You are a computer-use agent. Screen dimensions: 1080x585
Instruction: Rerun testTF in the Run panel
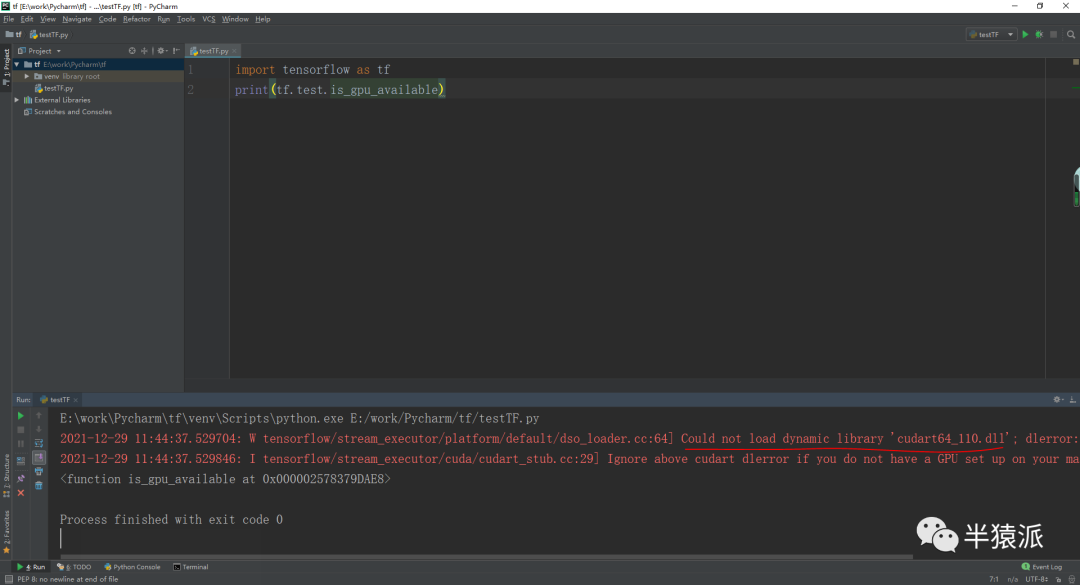[x=21, y=415]
